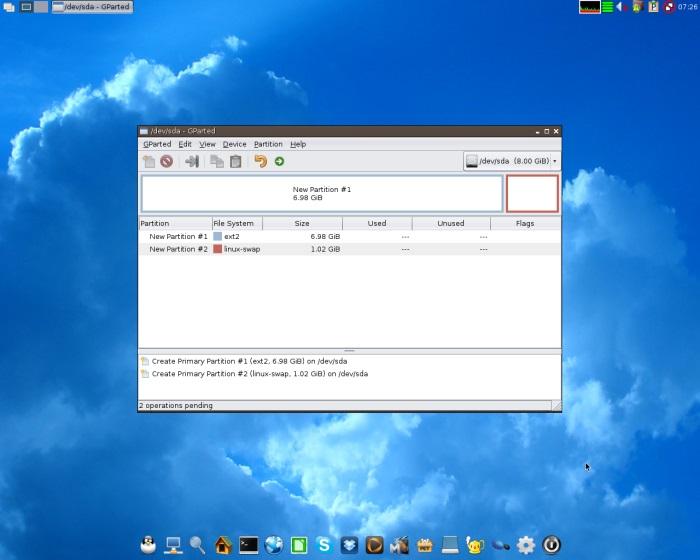
Task: Open the magnifier search icon in the dock
Action: point(198,545)
